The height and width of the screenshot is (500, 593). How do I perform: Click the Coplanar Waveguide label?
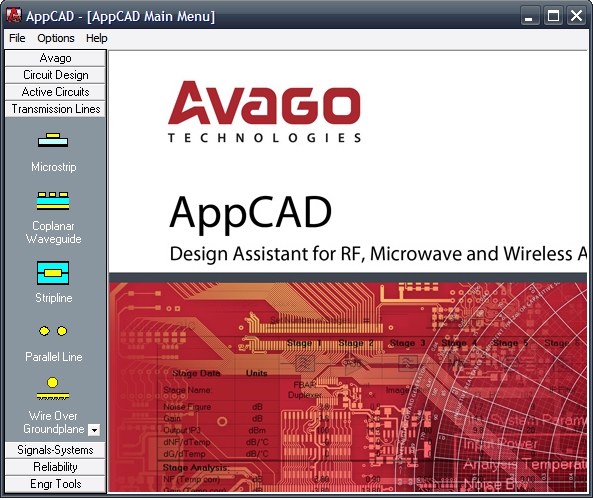[54, 232]
